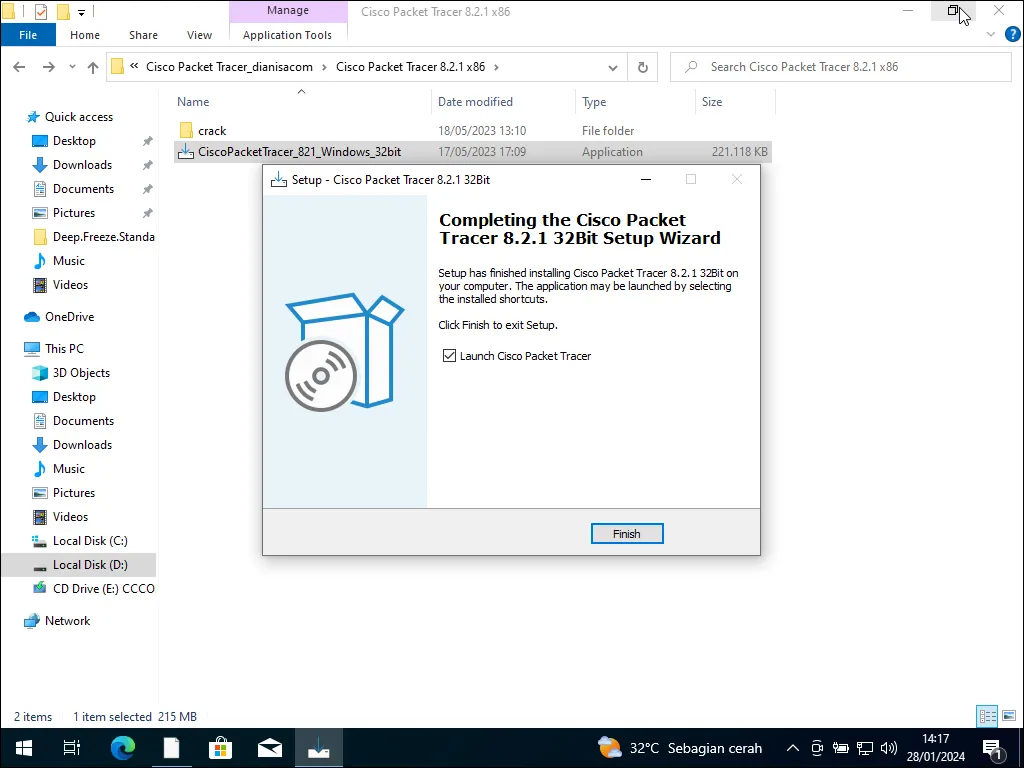This screenshot has height=768, width=1024.
Task: Open Task View on the taskbar
Action: point(72,748)
